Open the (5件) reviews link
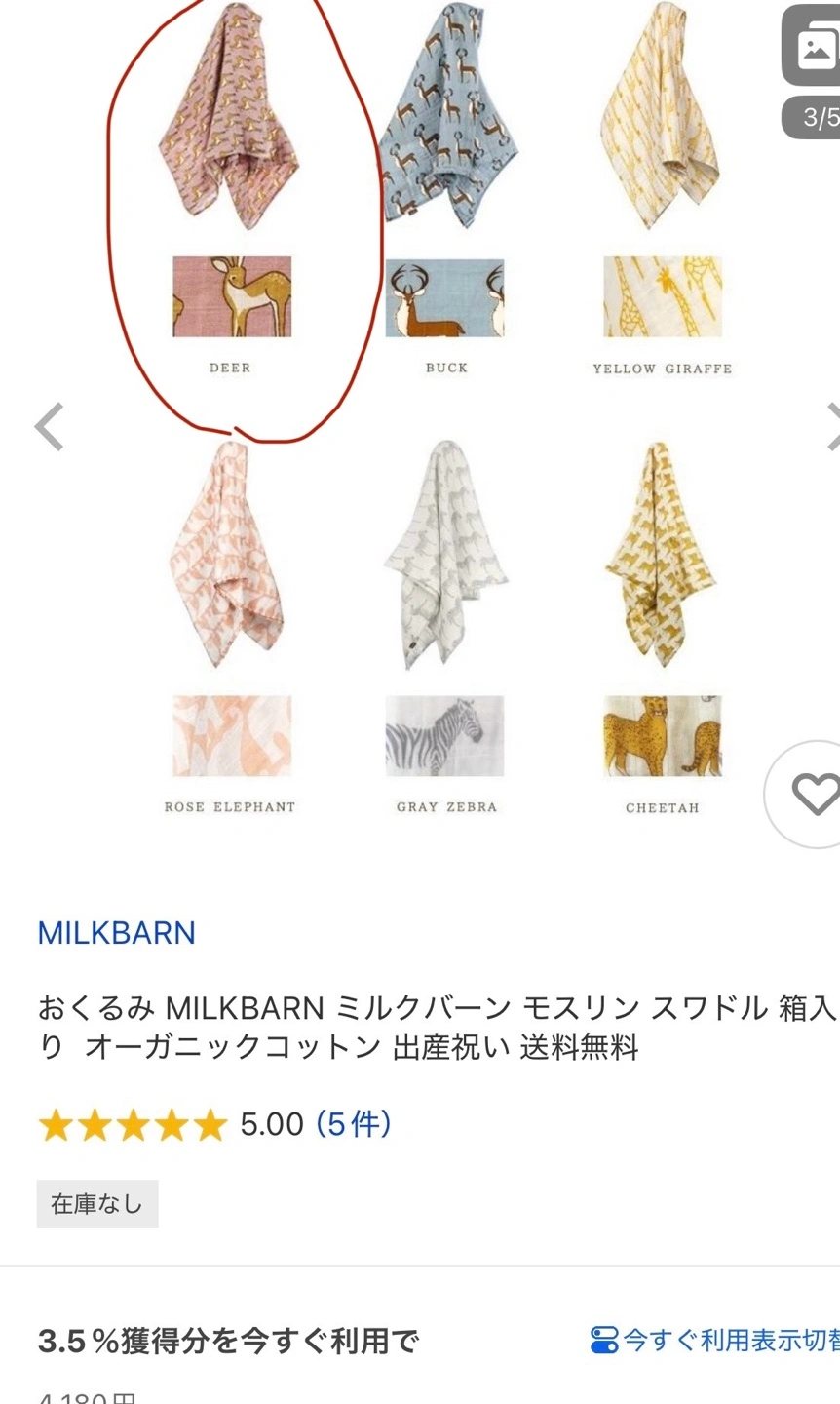 point(353,1124)
